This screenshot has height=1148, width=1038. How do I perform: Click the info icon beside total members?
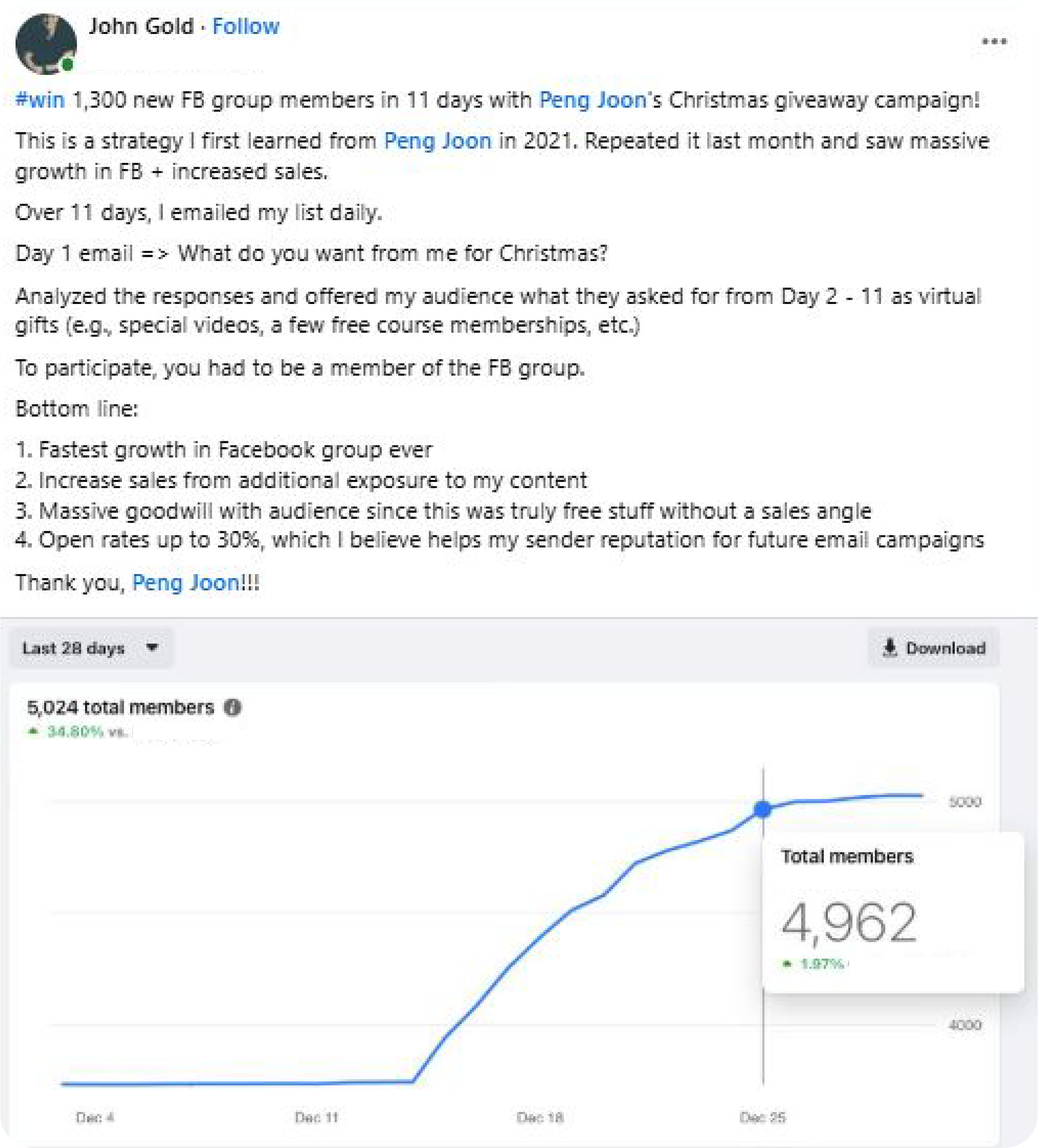coord(232,707)
